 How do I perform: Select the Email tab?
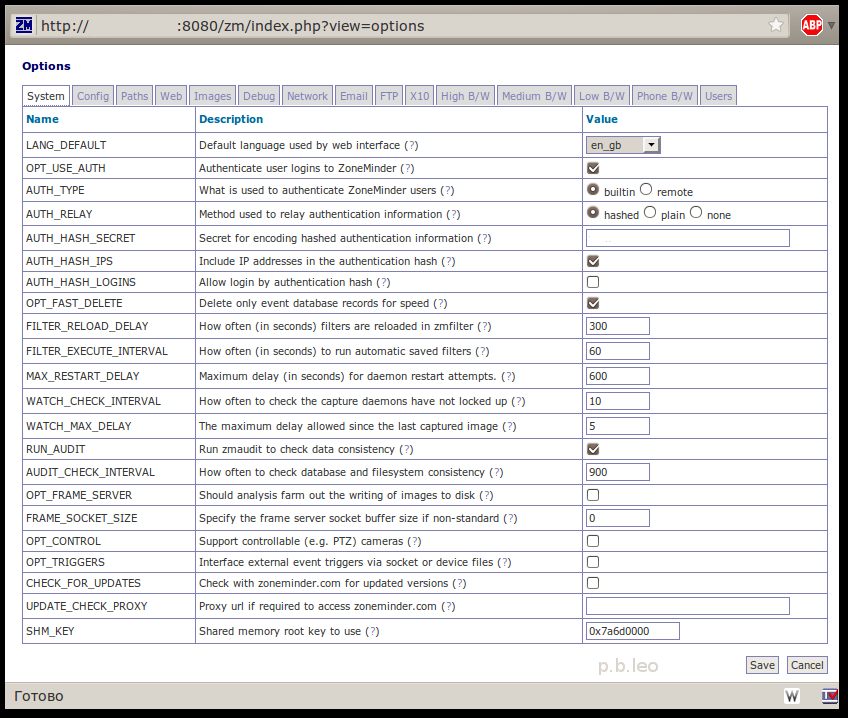coord(354,96)
